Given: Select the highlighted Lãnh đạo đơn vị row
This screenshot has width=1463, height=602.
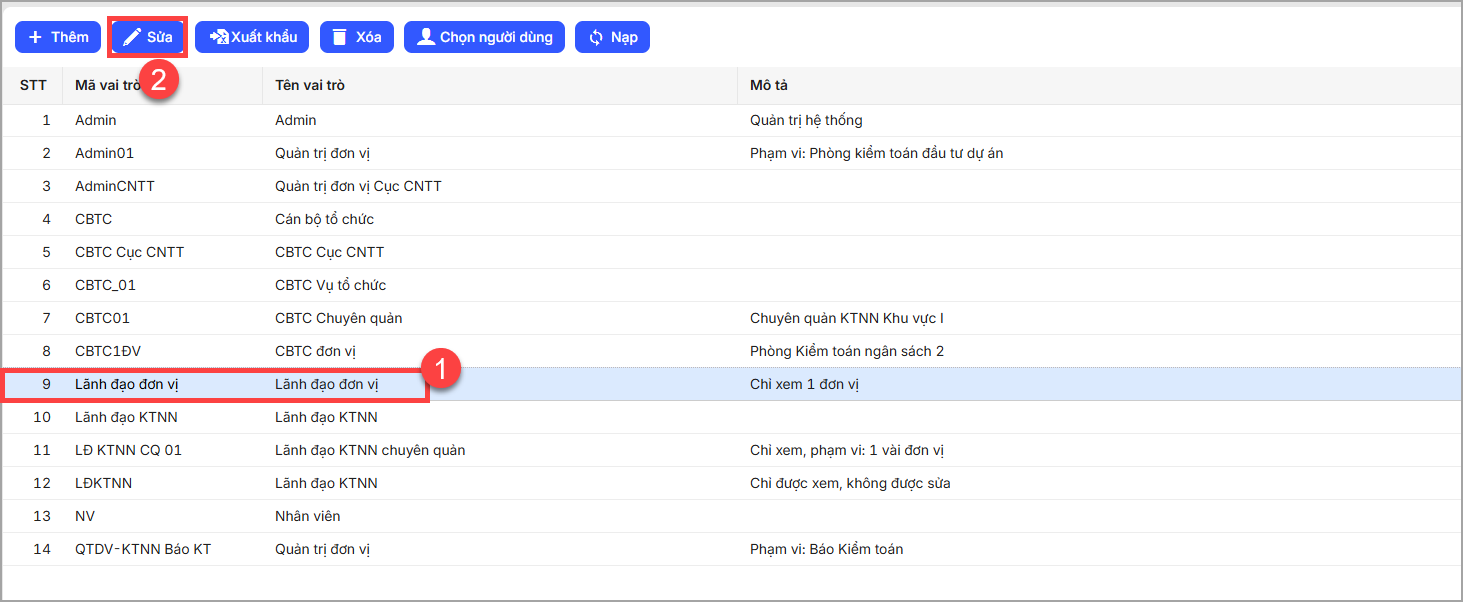Looking at the screenshot, I should (x=127, y=384).
